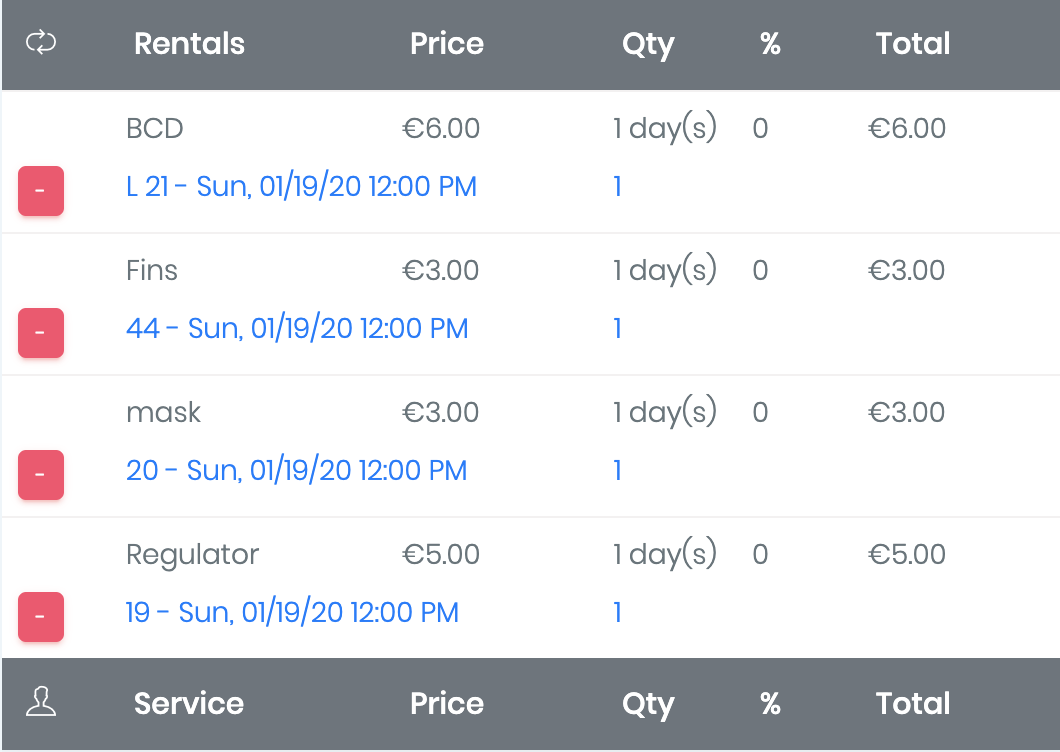Click the person icon beside Service

(x=41, y=703)
